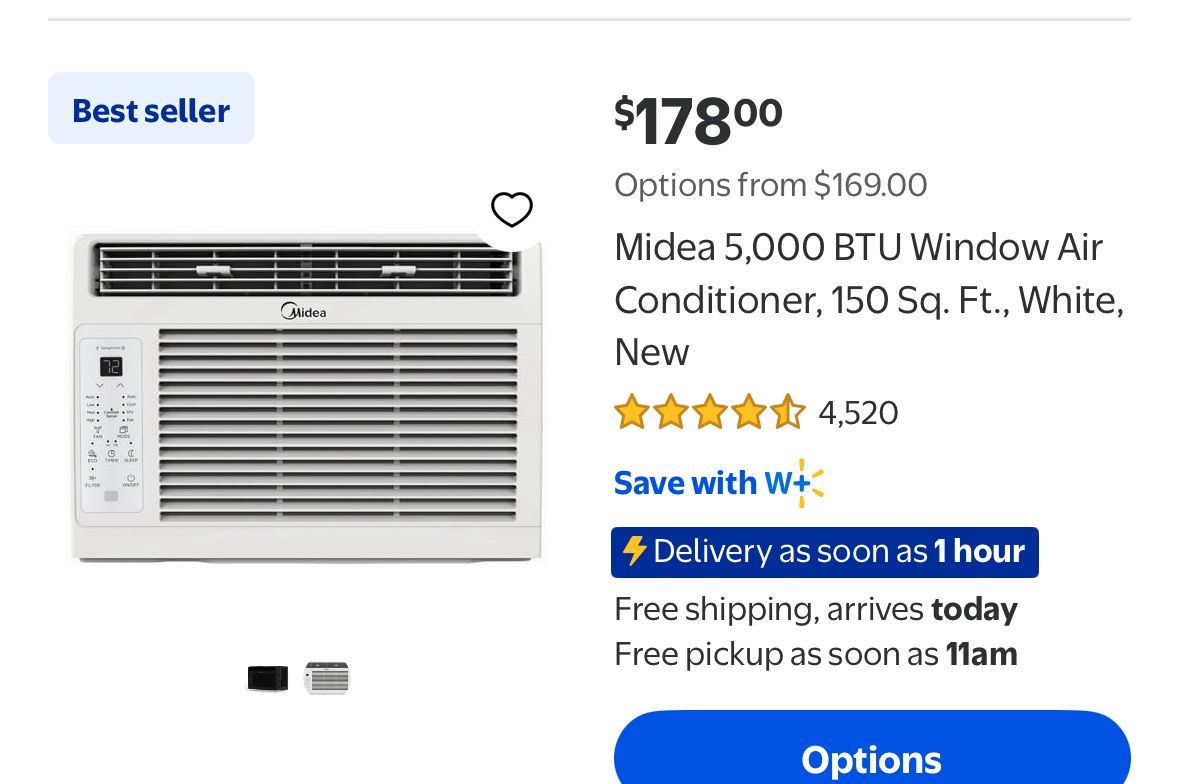The width and height of the screenshot is (1179, 784).
Task: Click the Midea logo on the unit
Action: [x=304, y=311]
